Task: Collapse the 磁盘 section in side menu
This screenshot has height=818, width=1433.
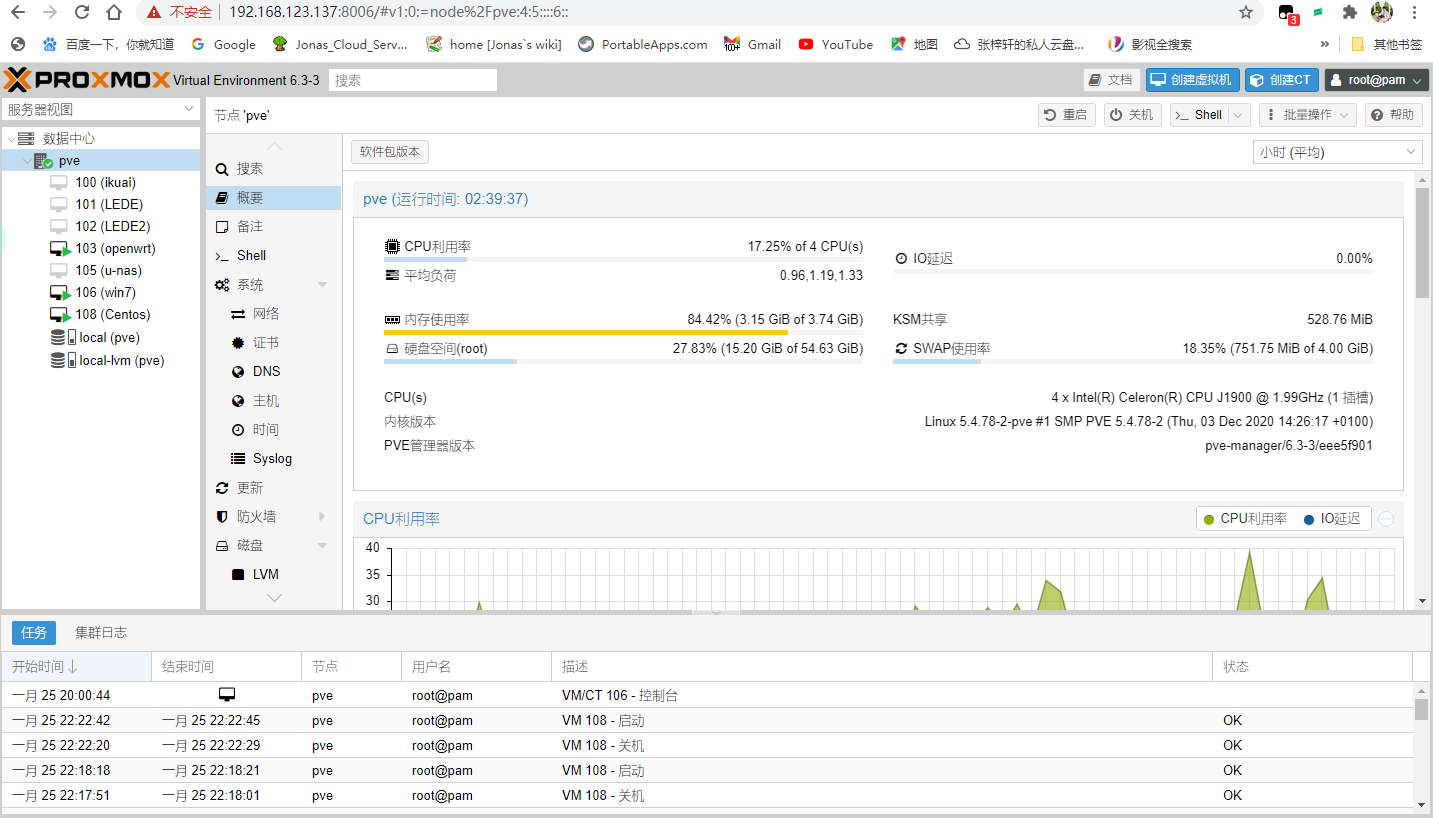Action: tap(322, 546)
